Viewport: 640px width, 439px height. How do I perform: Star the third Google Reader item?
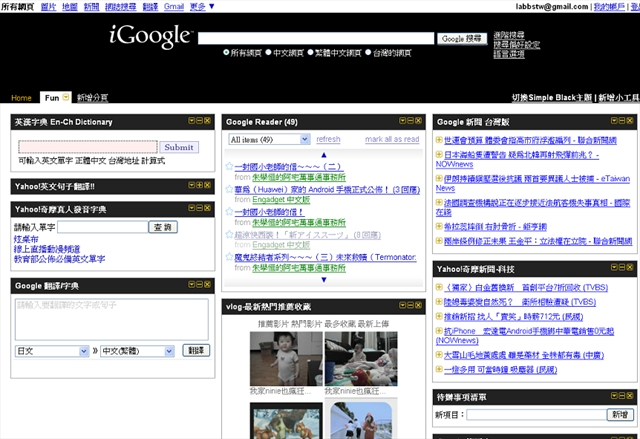coord(229,212)
